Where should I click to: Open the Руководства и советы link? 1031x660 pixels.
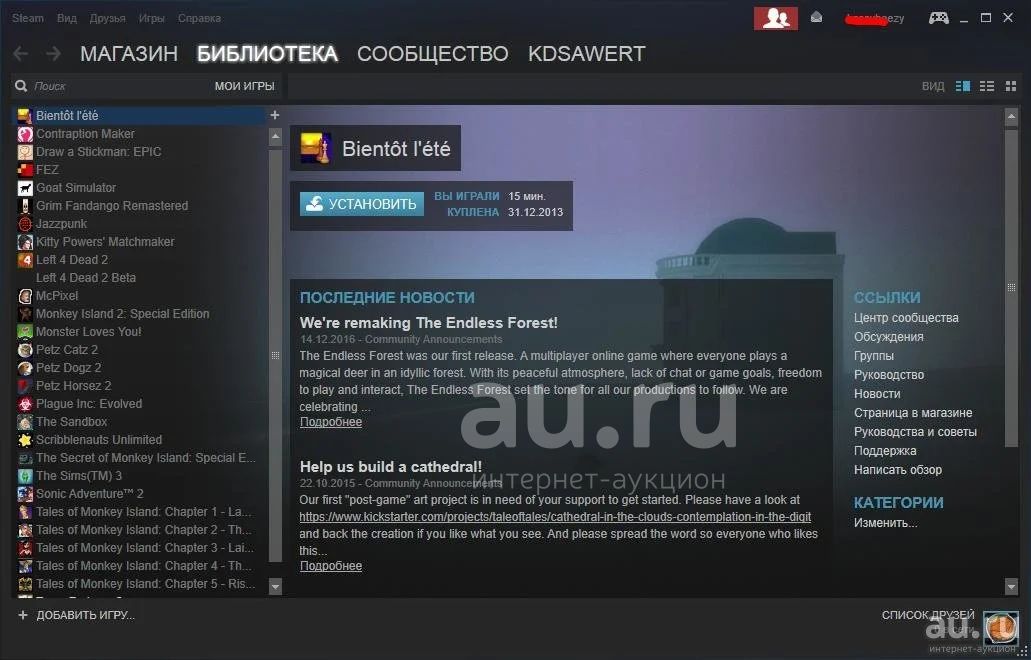pos(915,432)
